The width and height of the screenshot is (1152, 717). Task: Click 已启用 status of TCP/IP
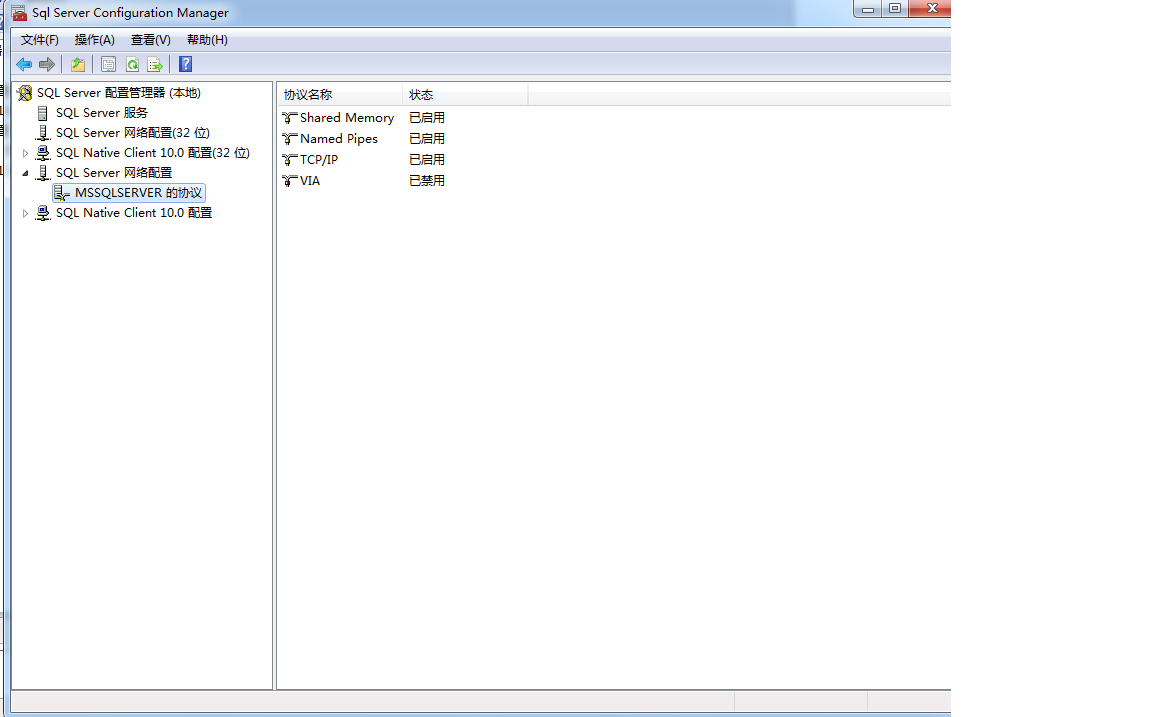coord(427,159)
